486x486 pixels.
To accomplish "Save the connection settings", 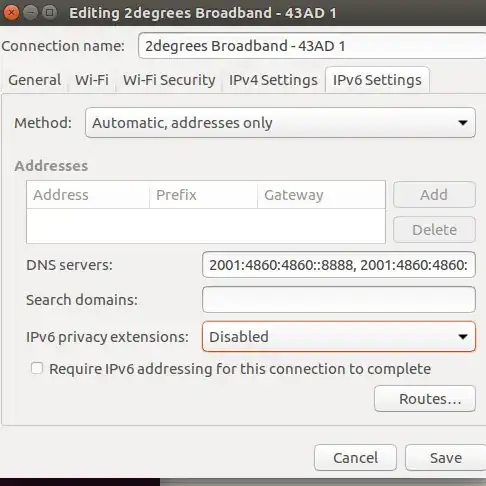I will 446,458.
